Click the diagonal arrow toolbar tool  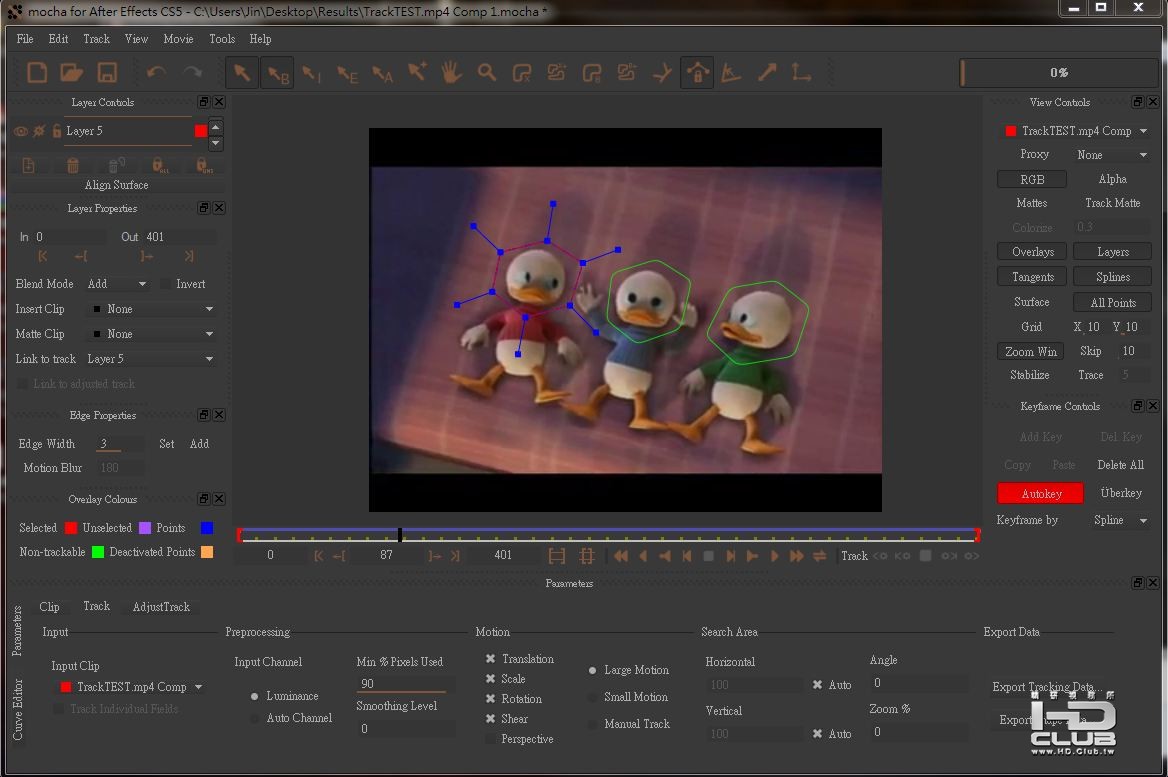[766, 72]
